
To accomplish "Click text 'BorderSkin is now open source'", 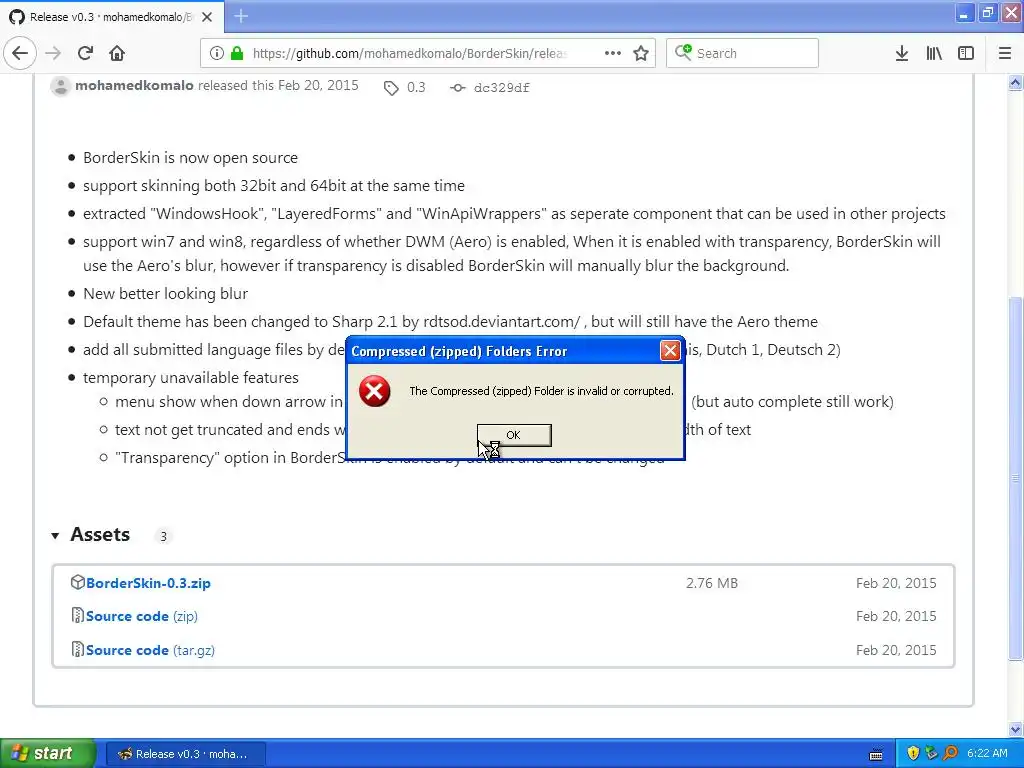I will [190, 158].
